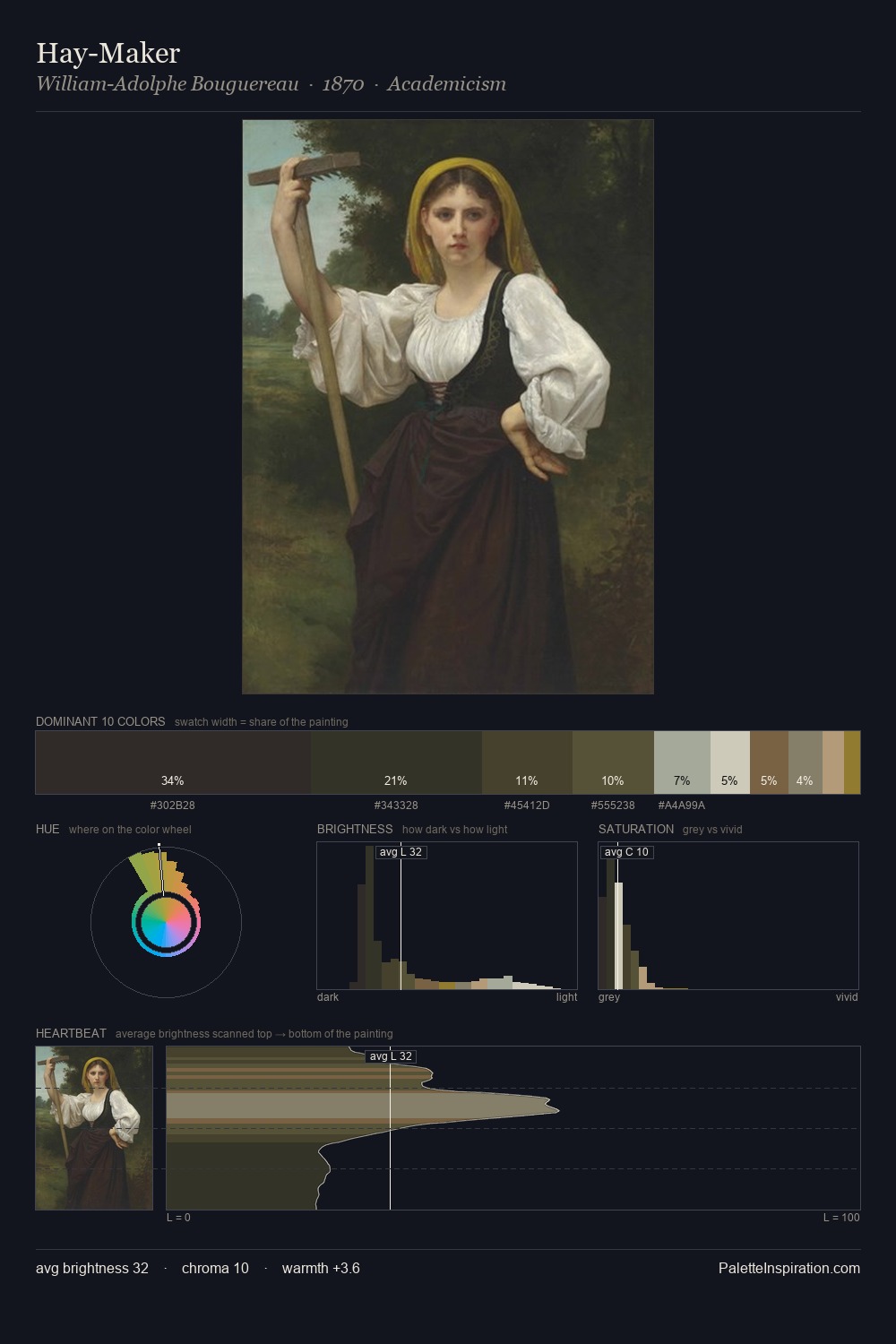Viewport: 896px width, 1344px height.
Task: Click hex code #343328
Action: point(396,805)
